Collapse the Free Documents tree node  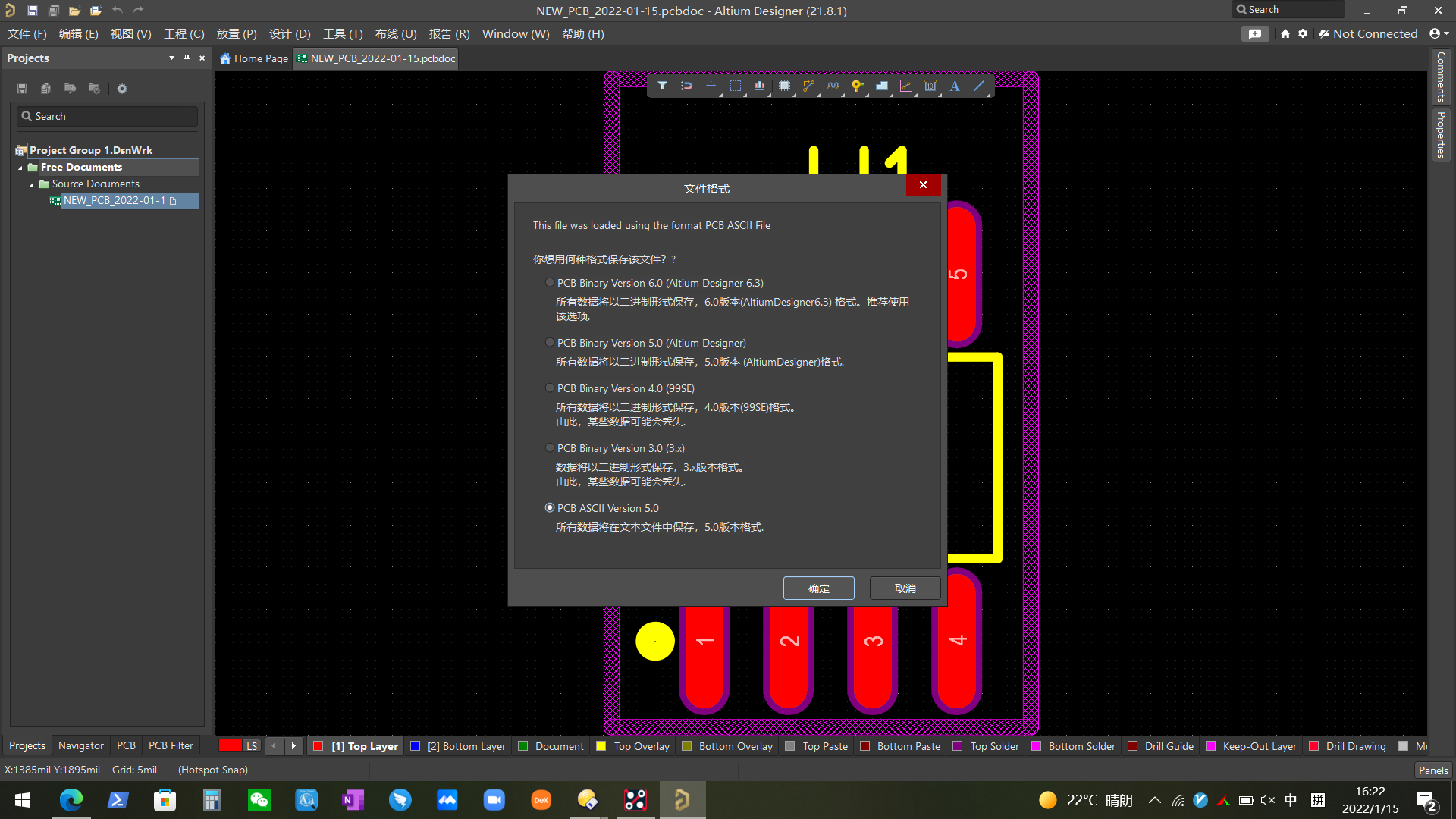click(x=20, y=167)
